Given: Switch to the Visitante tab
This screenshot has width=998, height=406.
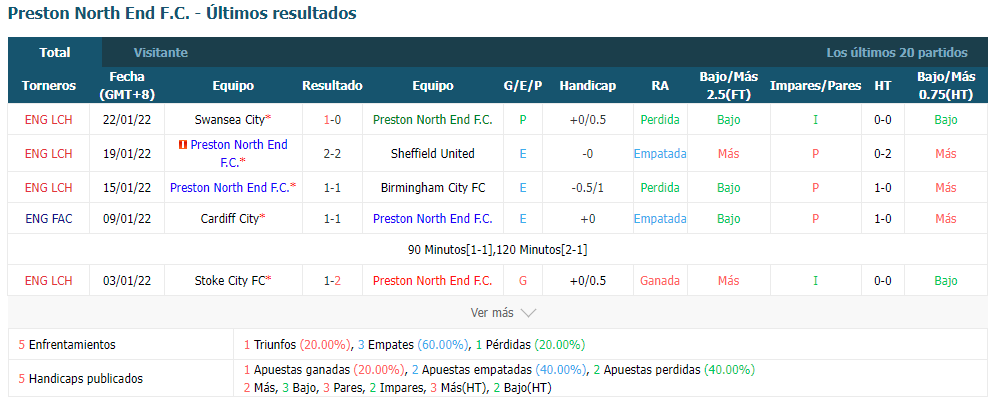Looking at the screenshot, I should tap(160, 53).
